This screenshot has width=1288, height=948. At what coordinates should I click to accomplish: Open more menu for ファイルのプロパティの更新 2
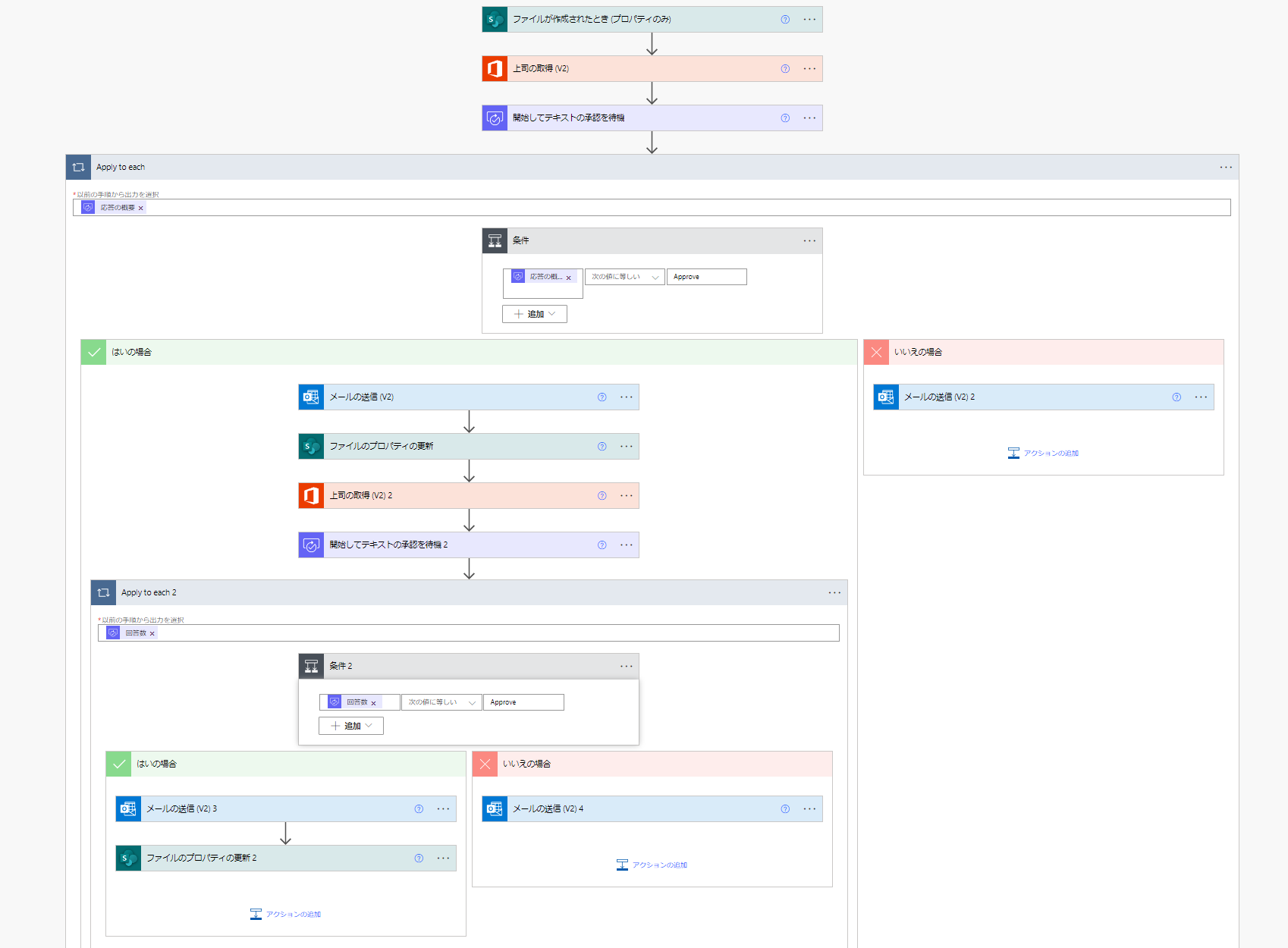(443, 859)
